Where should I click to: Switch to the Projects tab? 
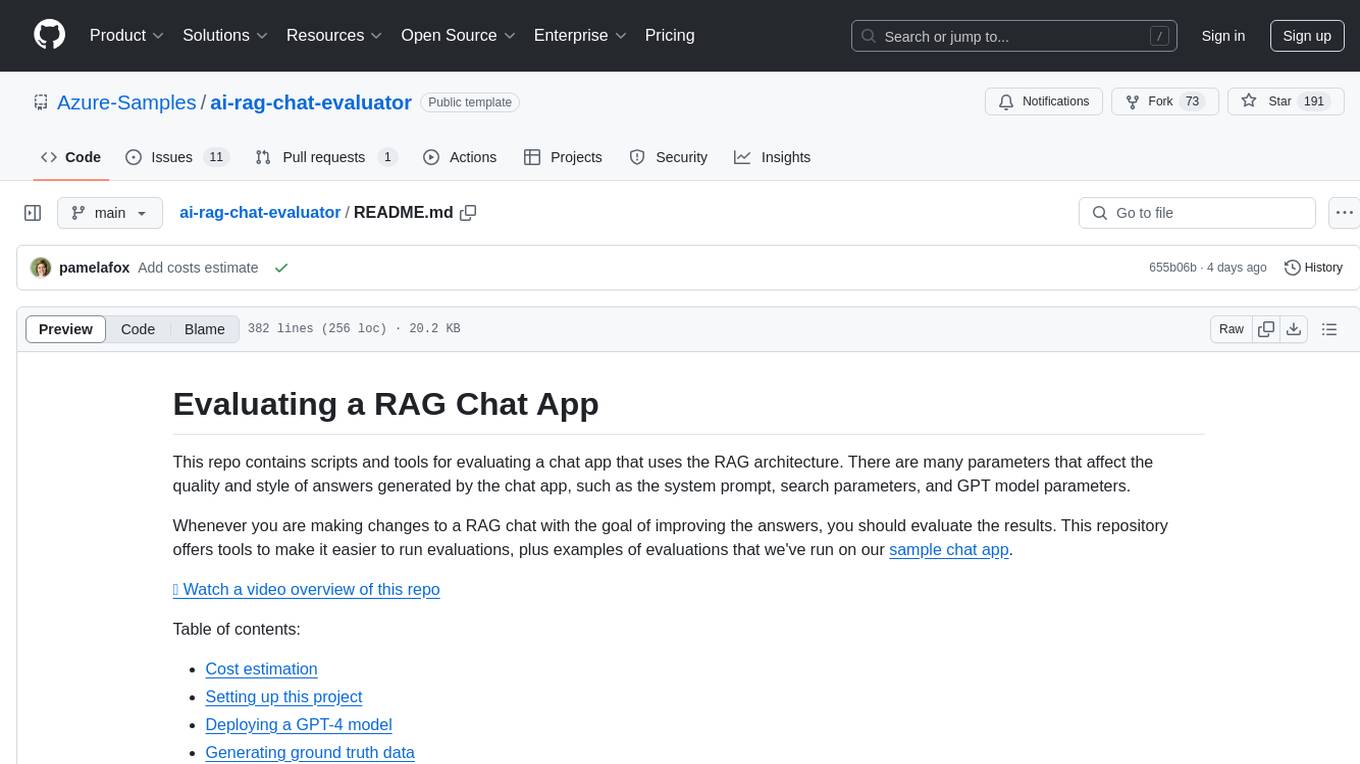[563, 157]
